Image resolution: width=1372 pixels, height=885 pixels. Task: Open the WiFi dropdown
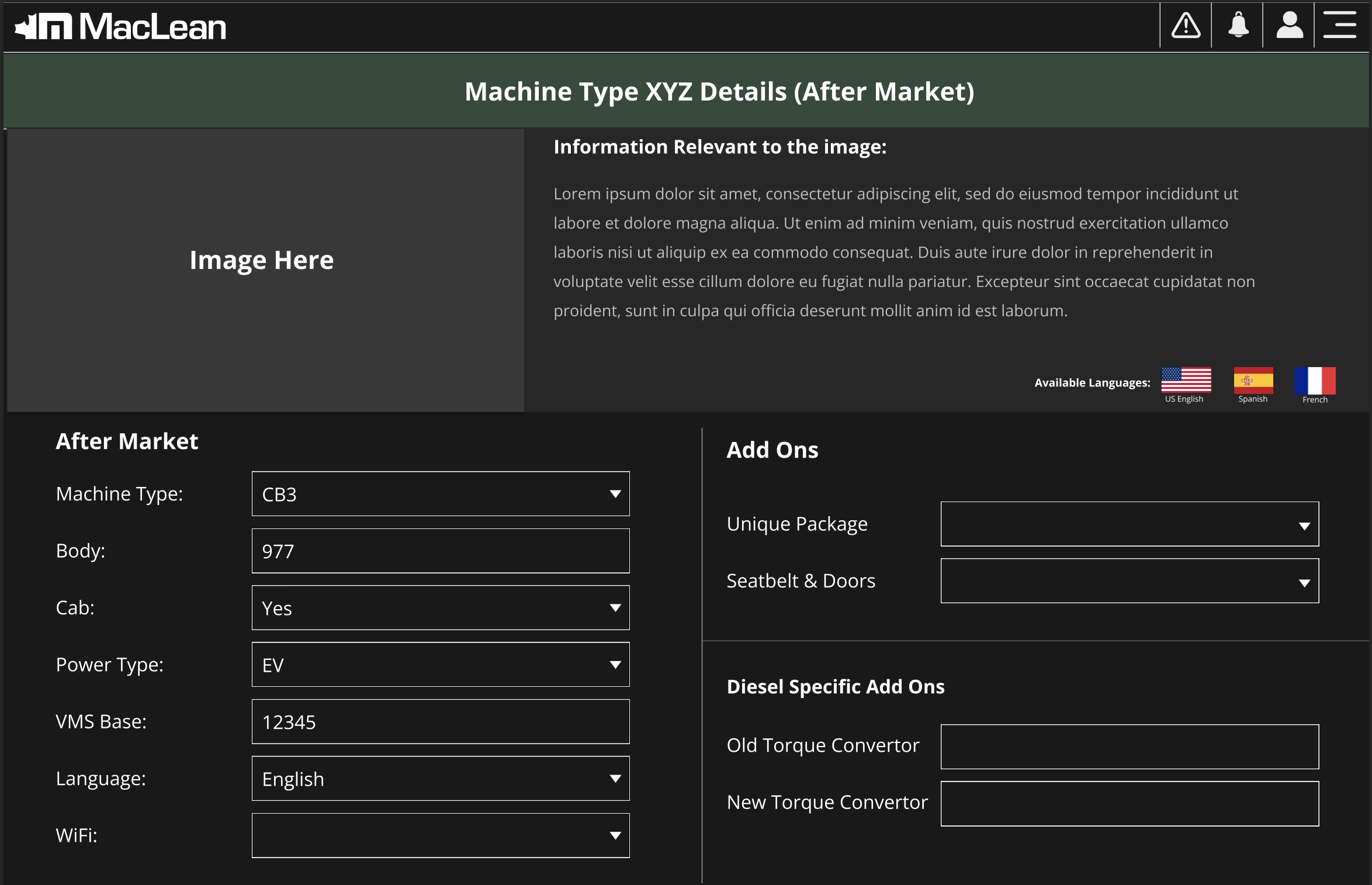click(x=441, y=835)
